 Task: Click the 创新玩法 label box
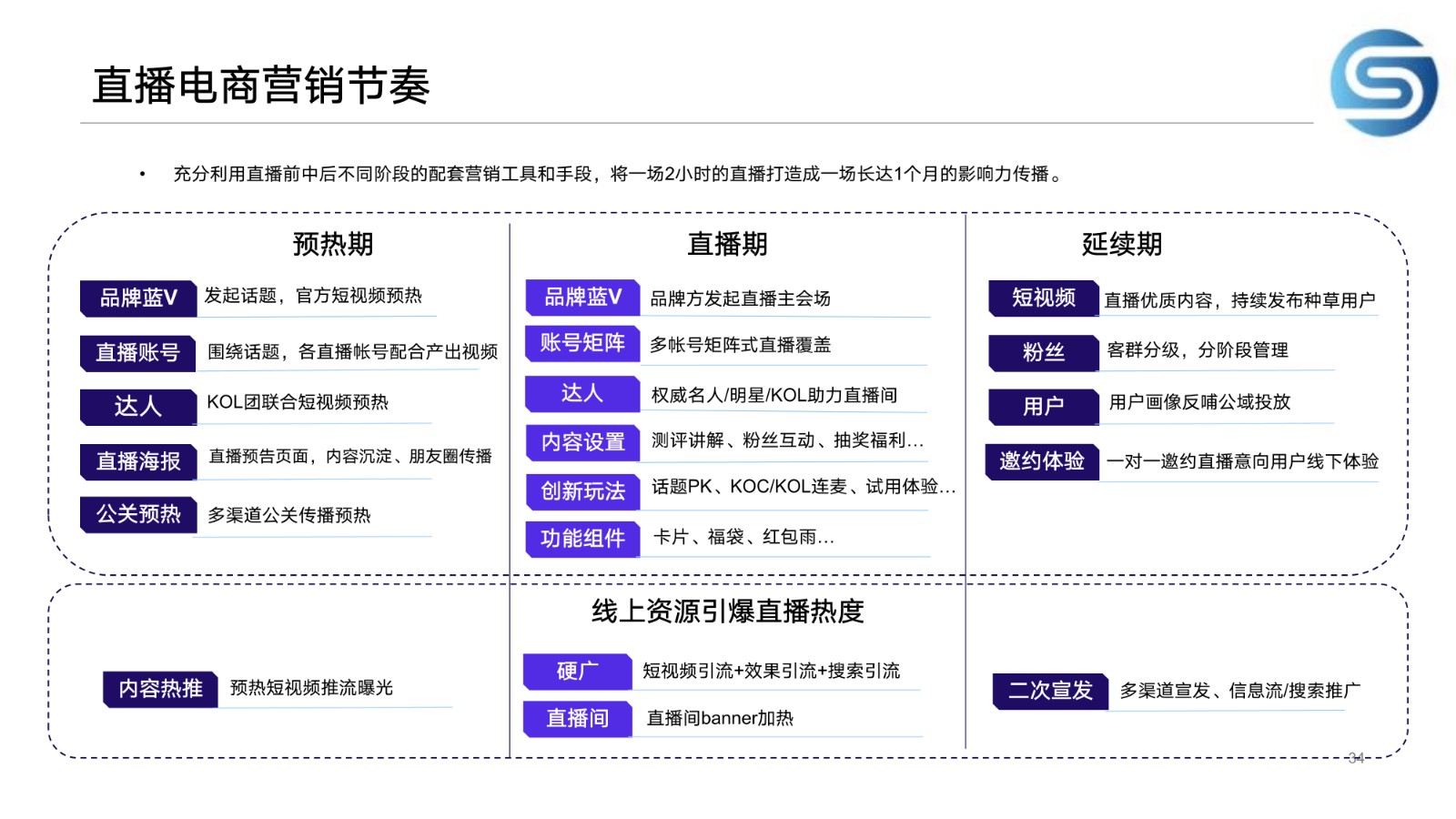click(582, 491)
